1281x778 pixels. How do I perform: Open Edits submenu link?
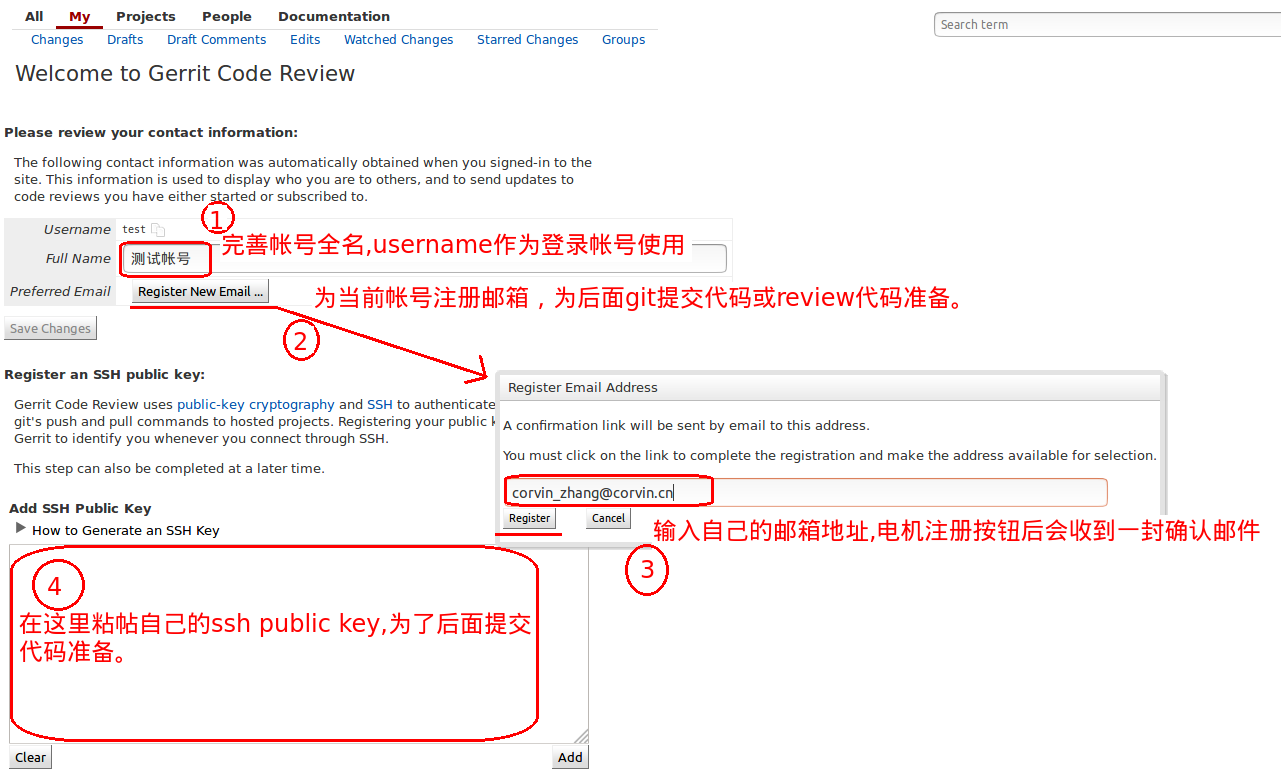(x=305, y=40)
